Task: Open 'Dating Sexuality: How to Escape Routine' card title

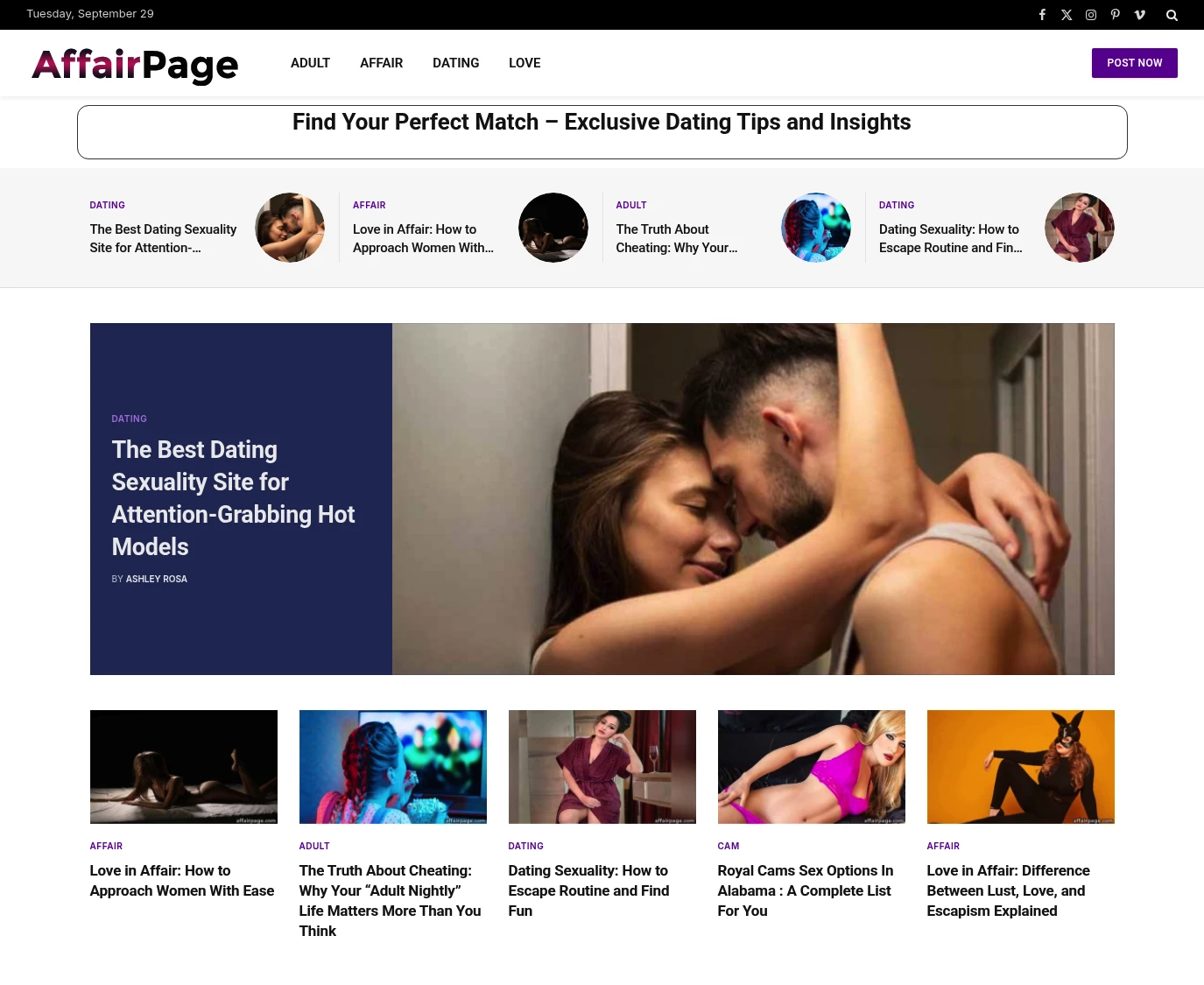Action: click(588, 890)
